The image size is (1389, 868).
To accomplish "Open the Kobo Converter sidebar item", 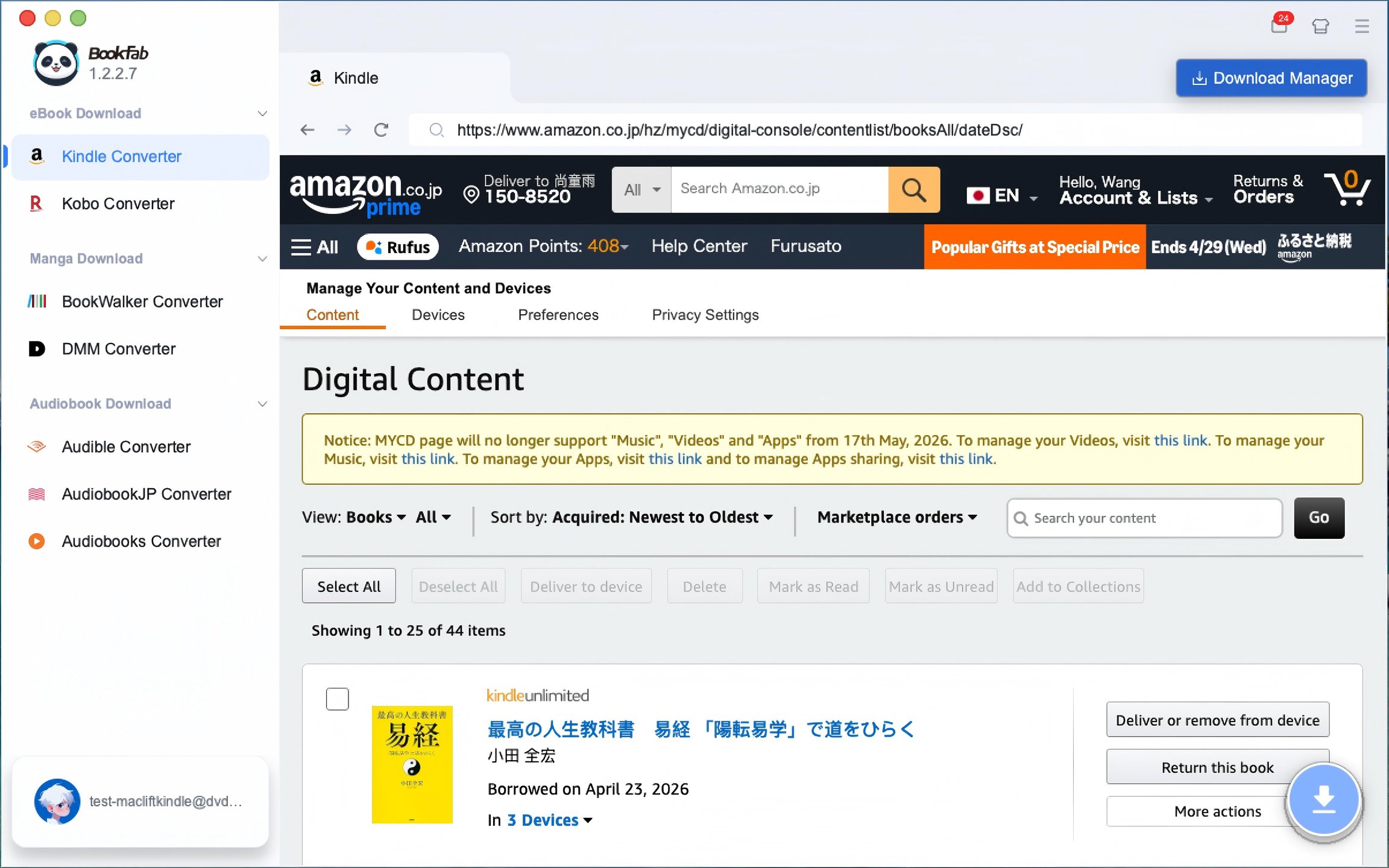I will tap(140, 204).
